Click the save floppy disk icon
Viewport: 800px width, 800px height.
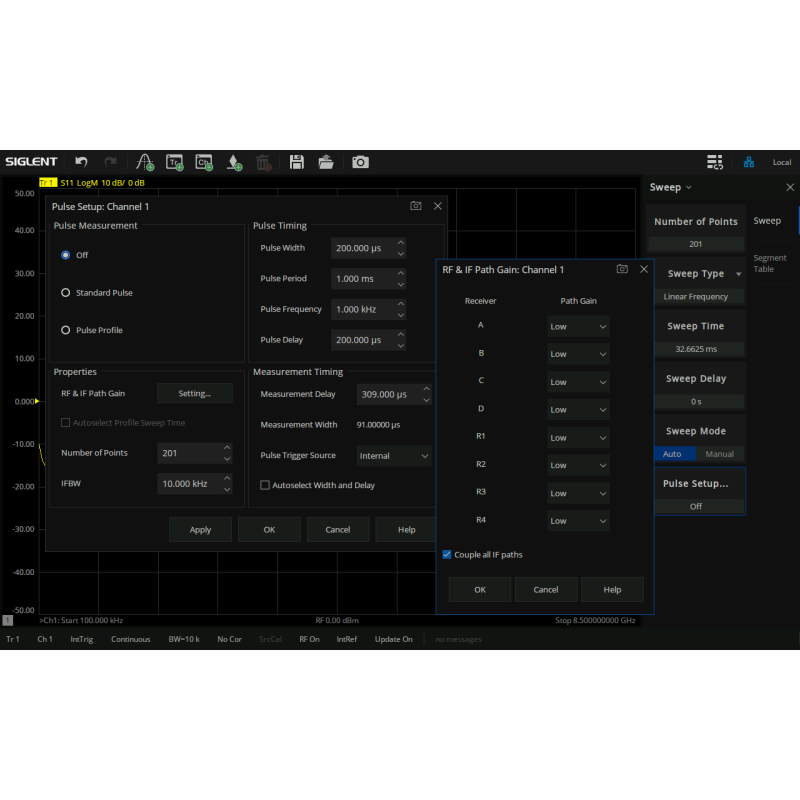297,161
